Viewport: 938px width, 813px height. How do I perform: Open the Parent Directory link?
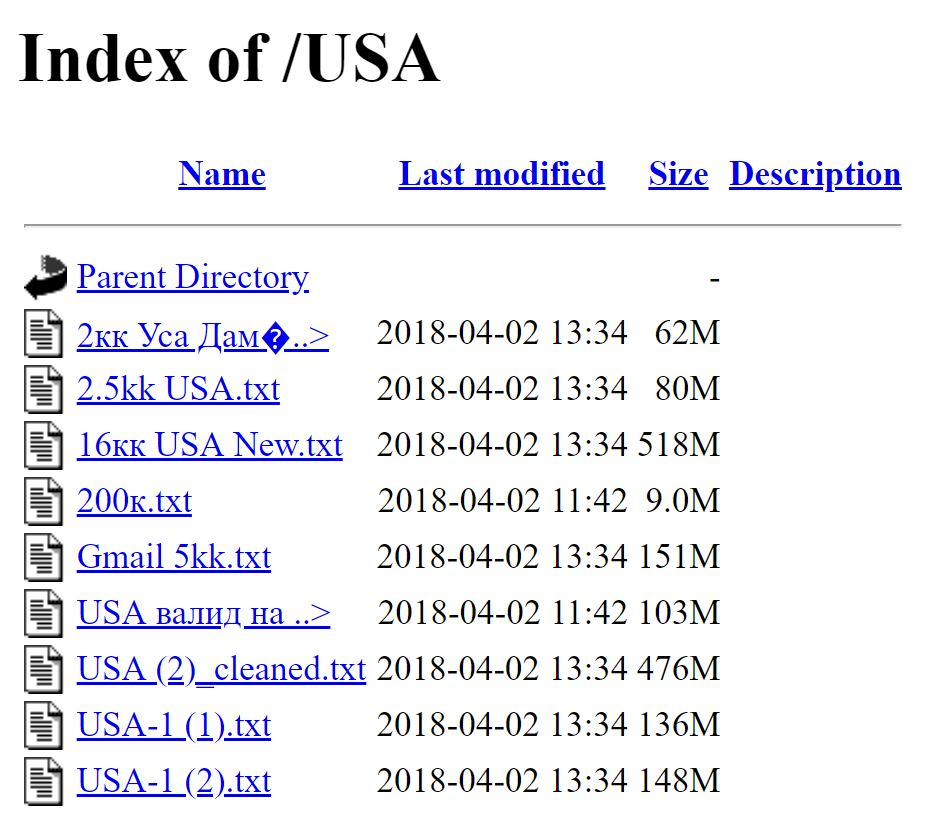click(x=193, y=277)
